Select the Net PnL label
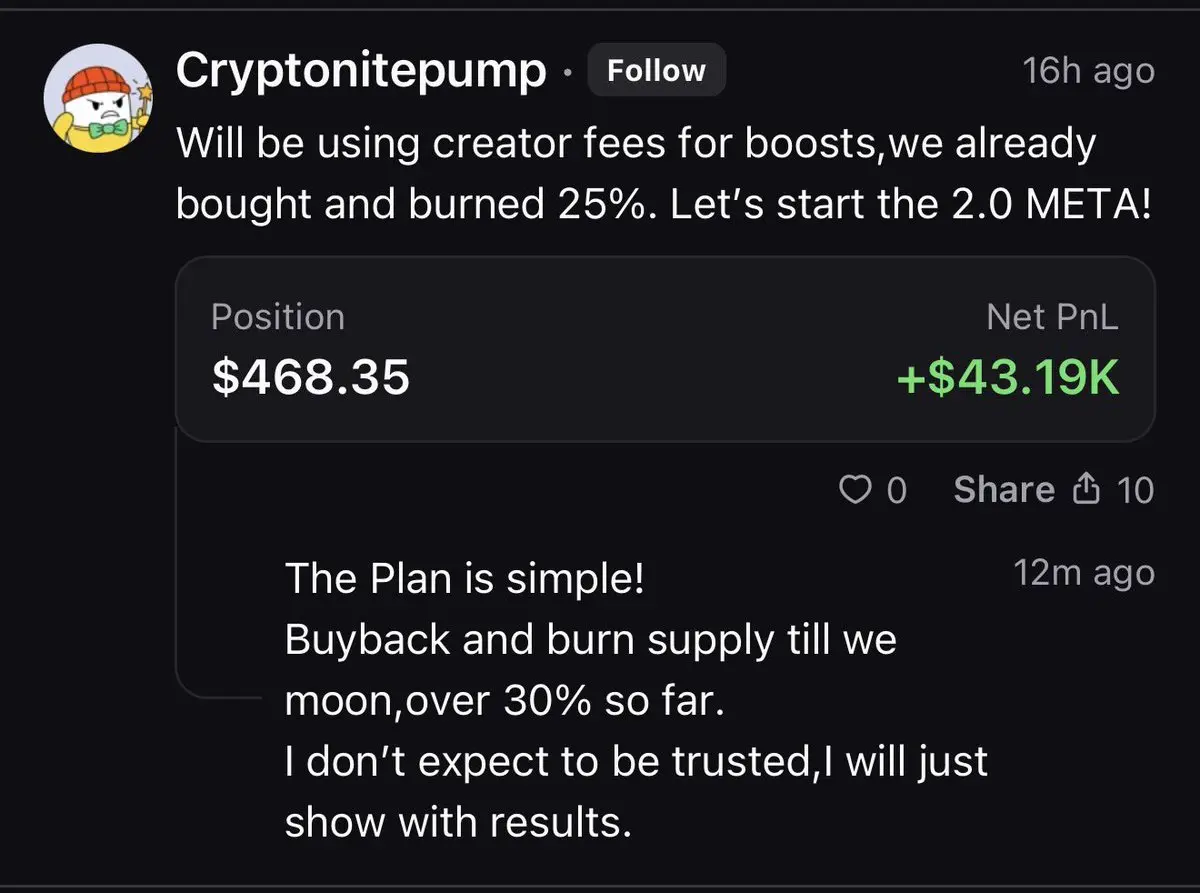1200x893 pixels. [1052, 317]
